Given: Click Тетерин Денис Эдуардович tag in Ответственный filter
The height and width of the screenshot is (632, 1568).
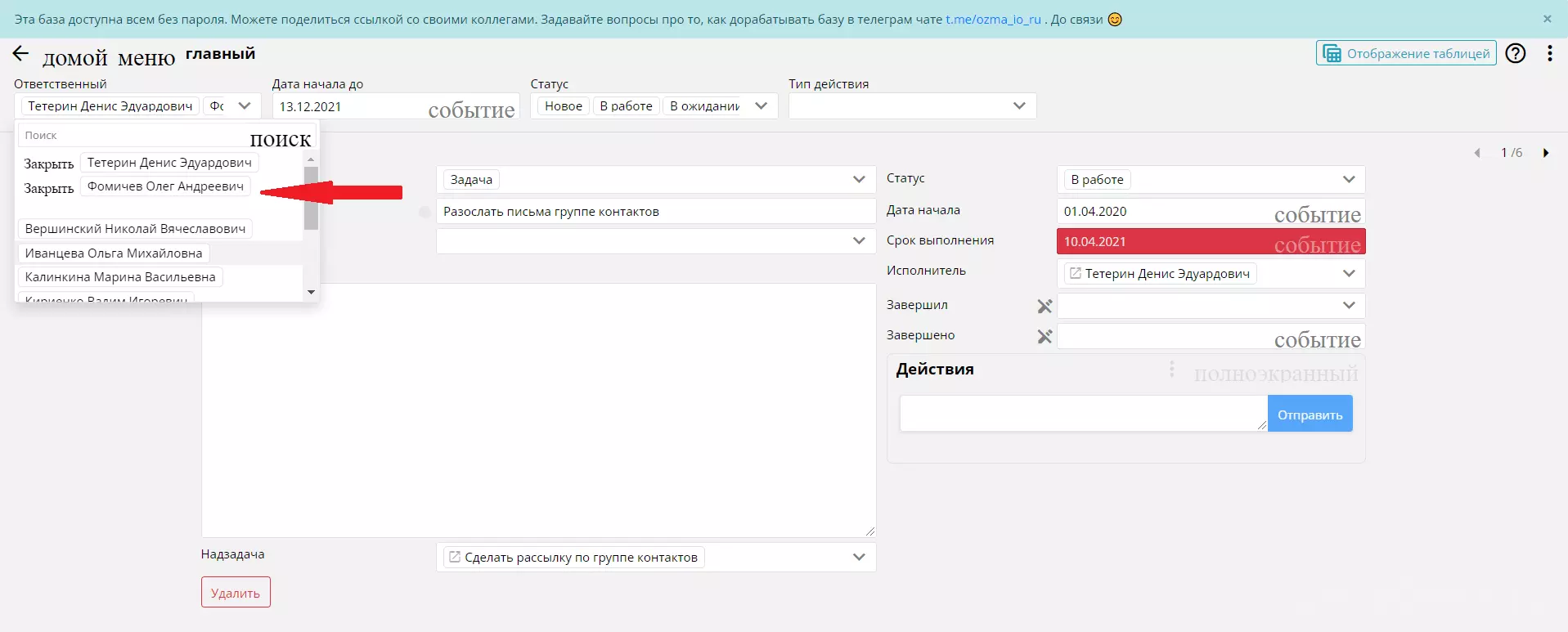Looking at the screenshot, I should (x=110, y=106).
